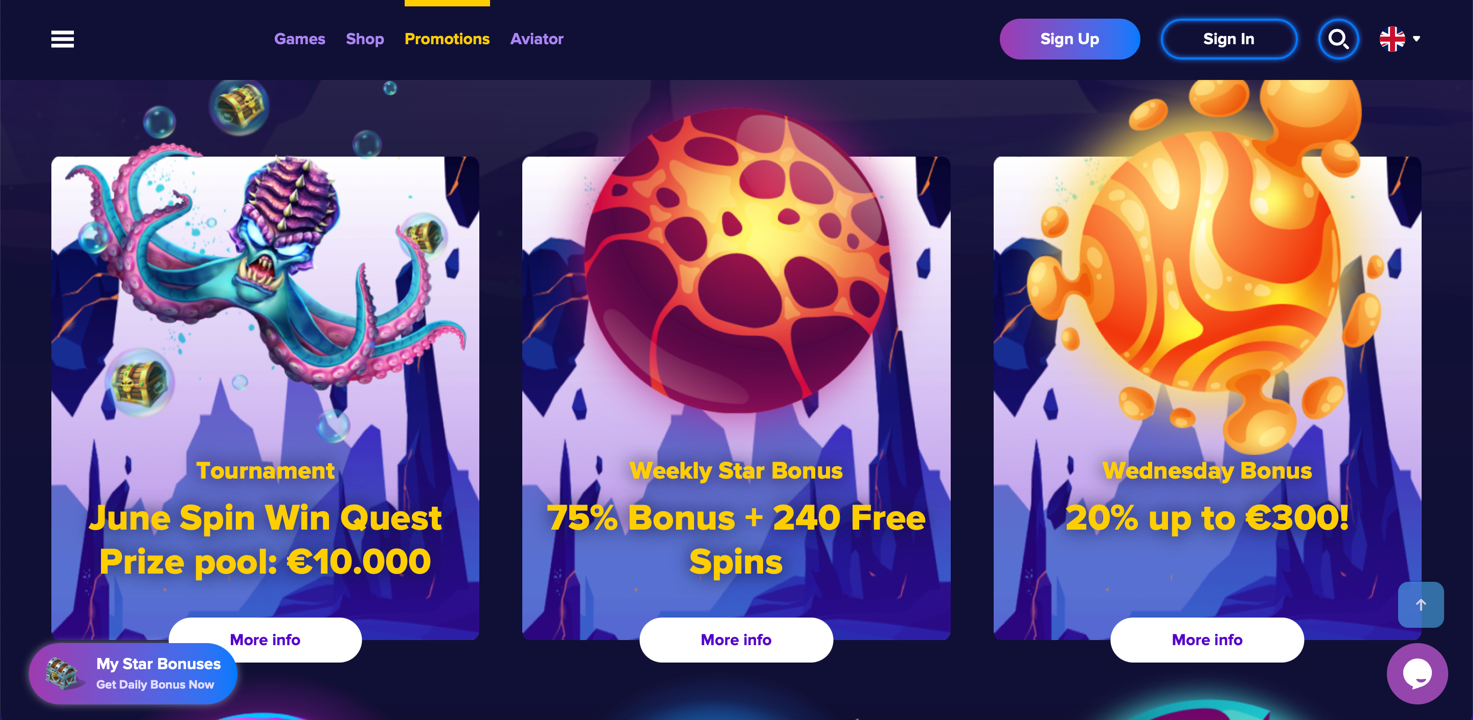Click the My Star Bonuses banner
The image size is (1473, 720).
[133, 674]
